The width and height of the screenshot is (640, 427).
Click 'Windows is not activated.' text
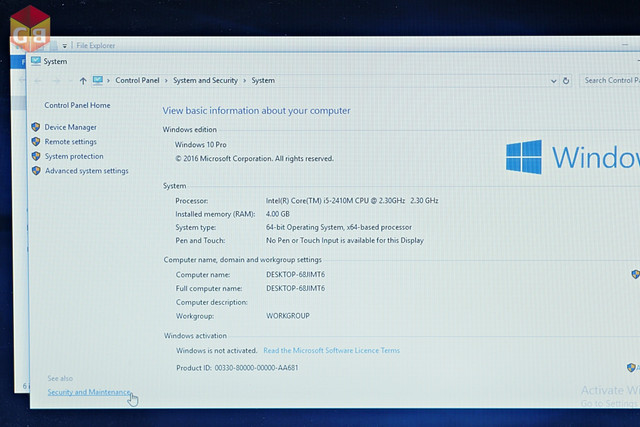(x=217, y=351)
